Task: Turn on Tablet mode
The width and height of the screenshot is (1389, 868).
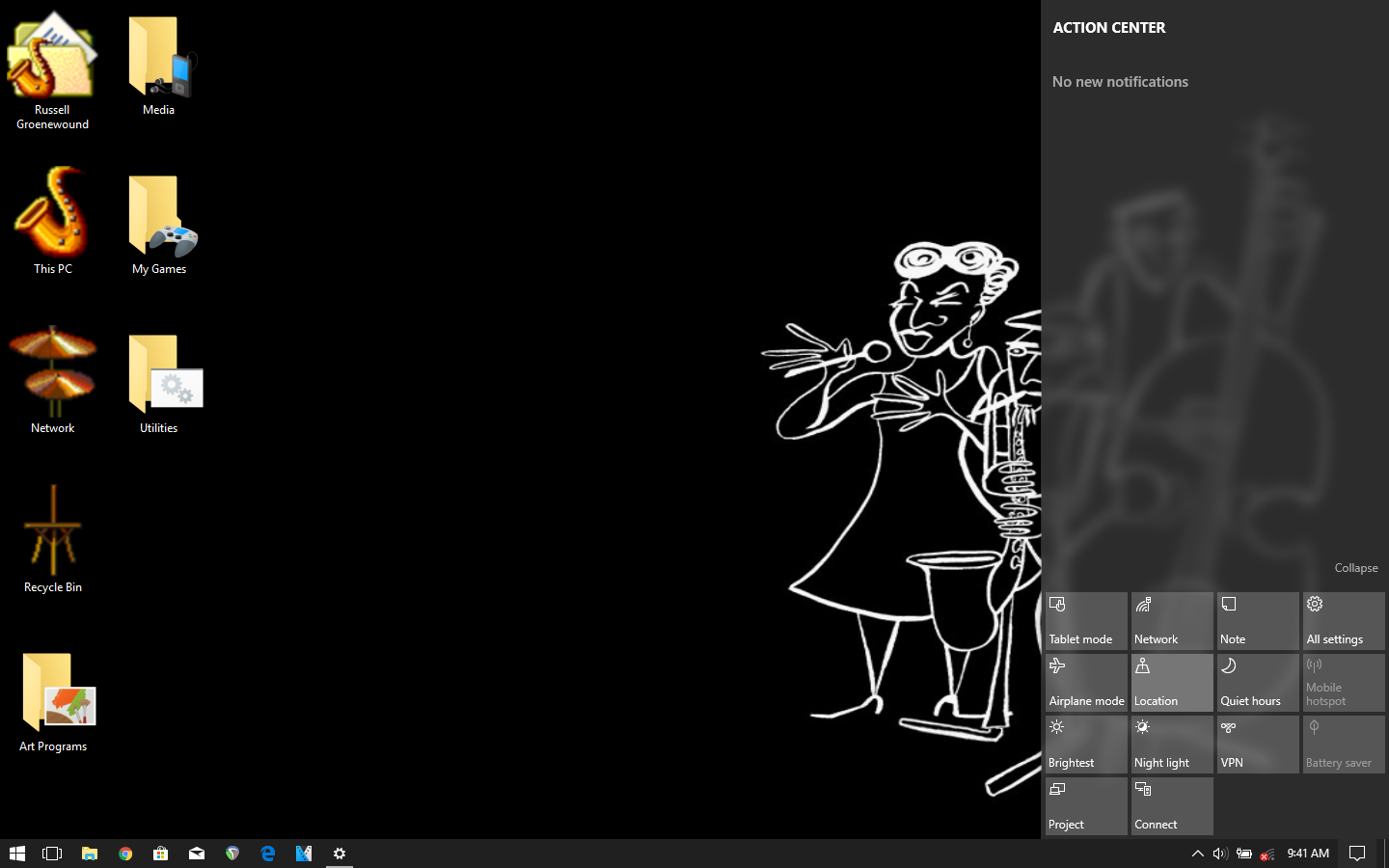Action: pos(1086,621)
